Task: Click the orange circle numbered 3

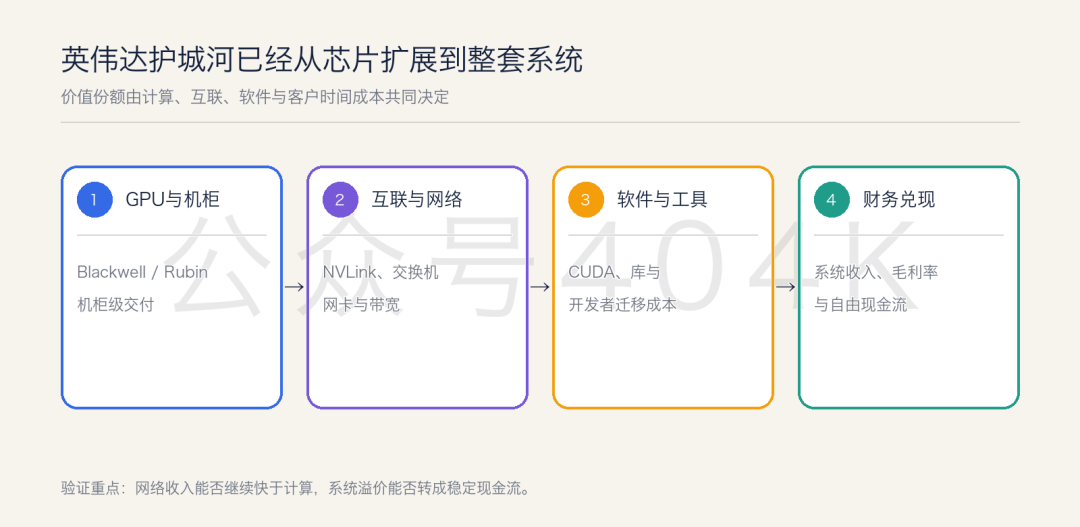Action: pos(585,200)
